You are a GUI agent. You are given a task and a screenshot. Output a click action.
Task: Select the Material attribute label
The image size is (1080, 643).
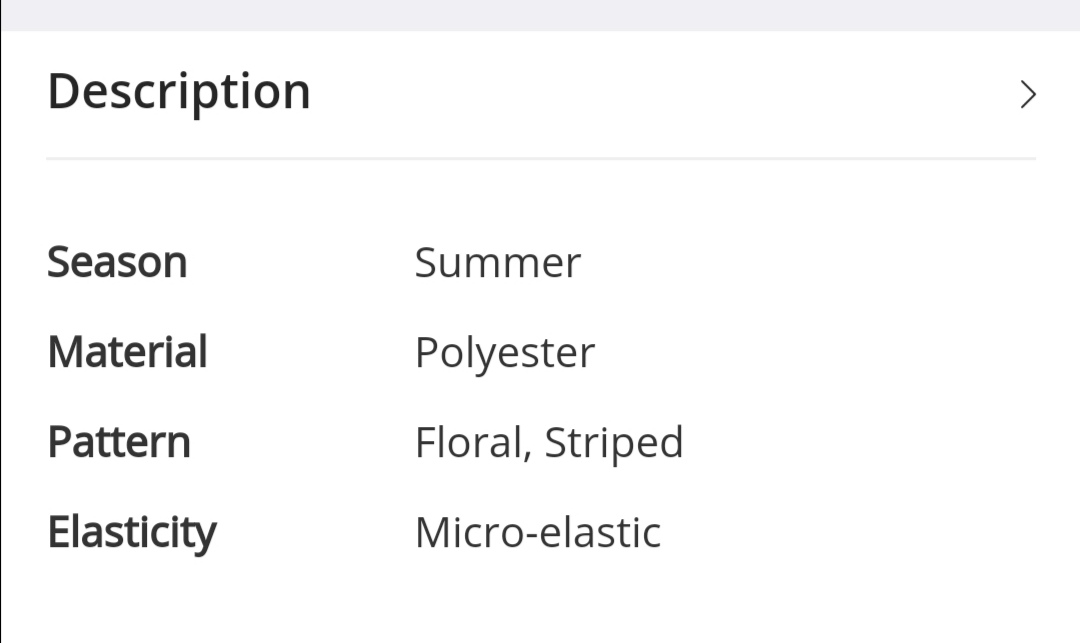[x=127, y=352]
